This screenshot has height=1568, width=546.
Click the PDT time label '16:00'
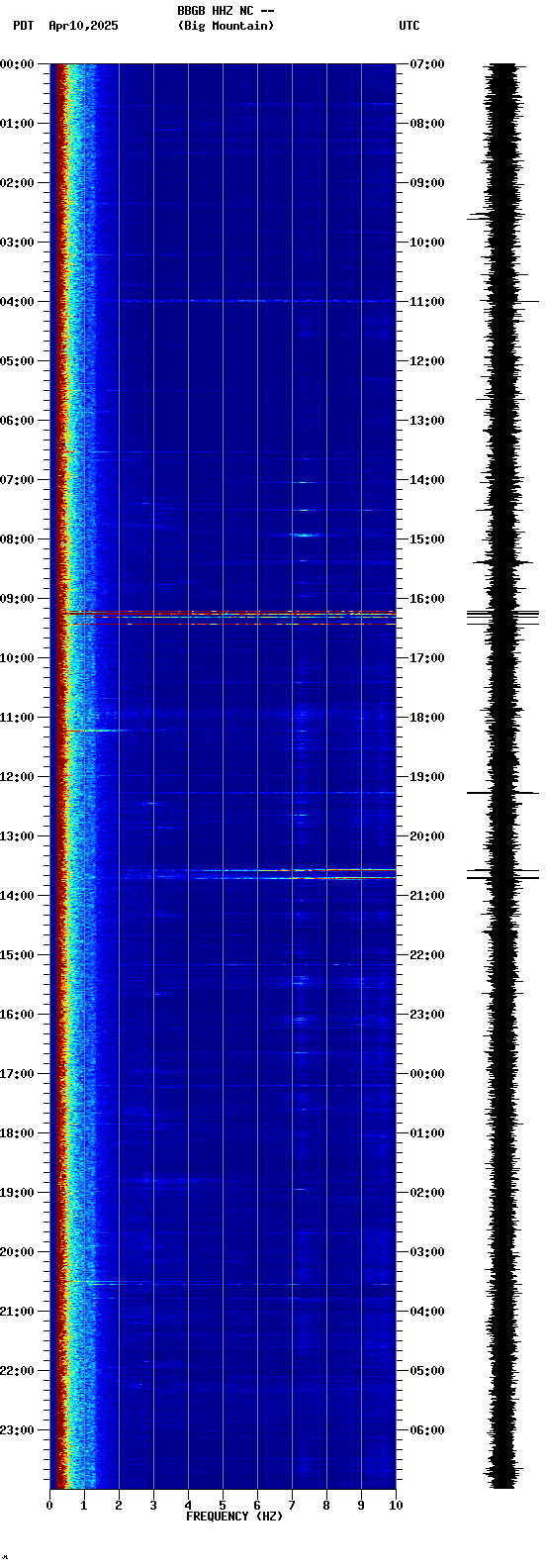click(x=17, y=1015)
